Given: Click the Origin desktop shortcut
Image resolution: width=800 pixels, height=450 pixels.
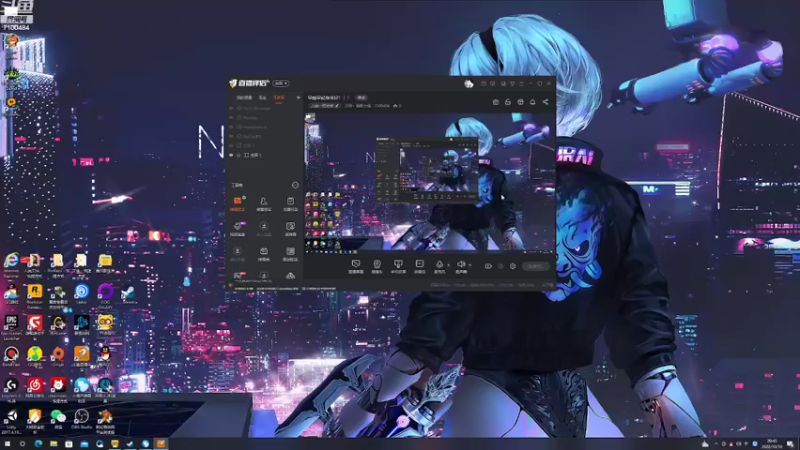Looking at the screenshot, I should click(58, 356).
